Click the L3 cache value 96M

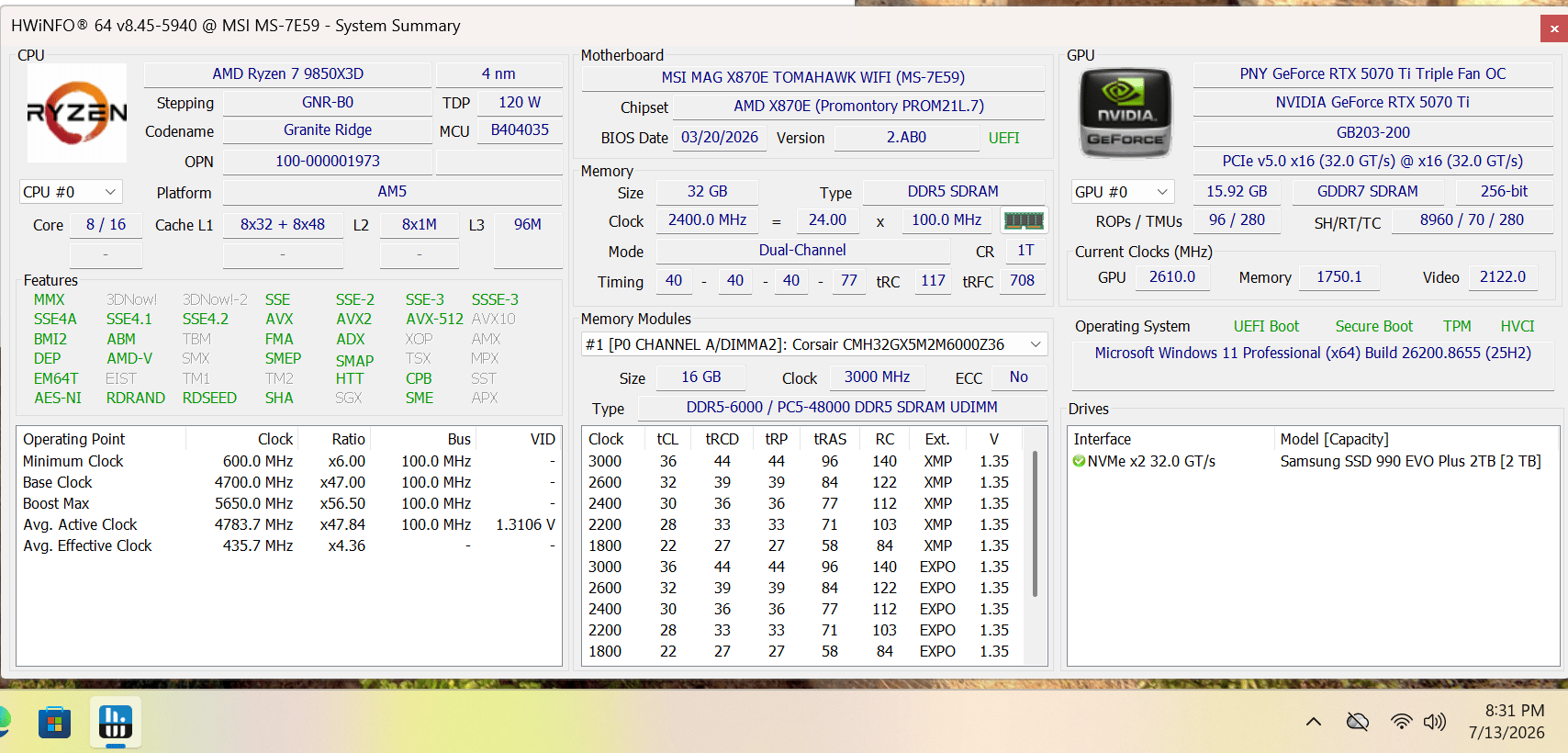(x=528, y=225)
